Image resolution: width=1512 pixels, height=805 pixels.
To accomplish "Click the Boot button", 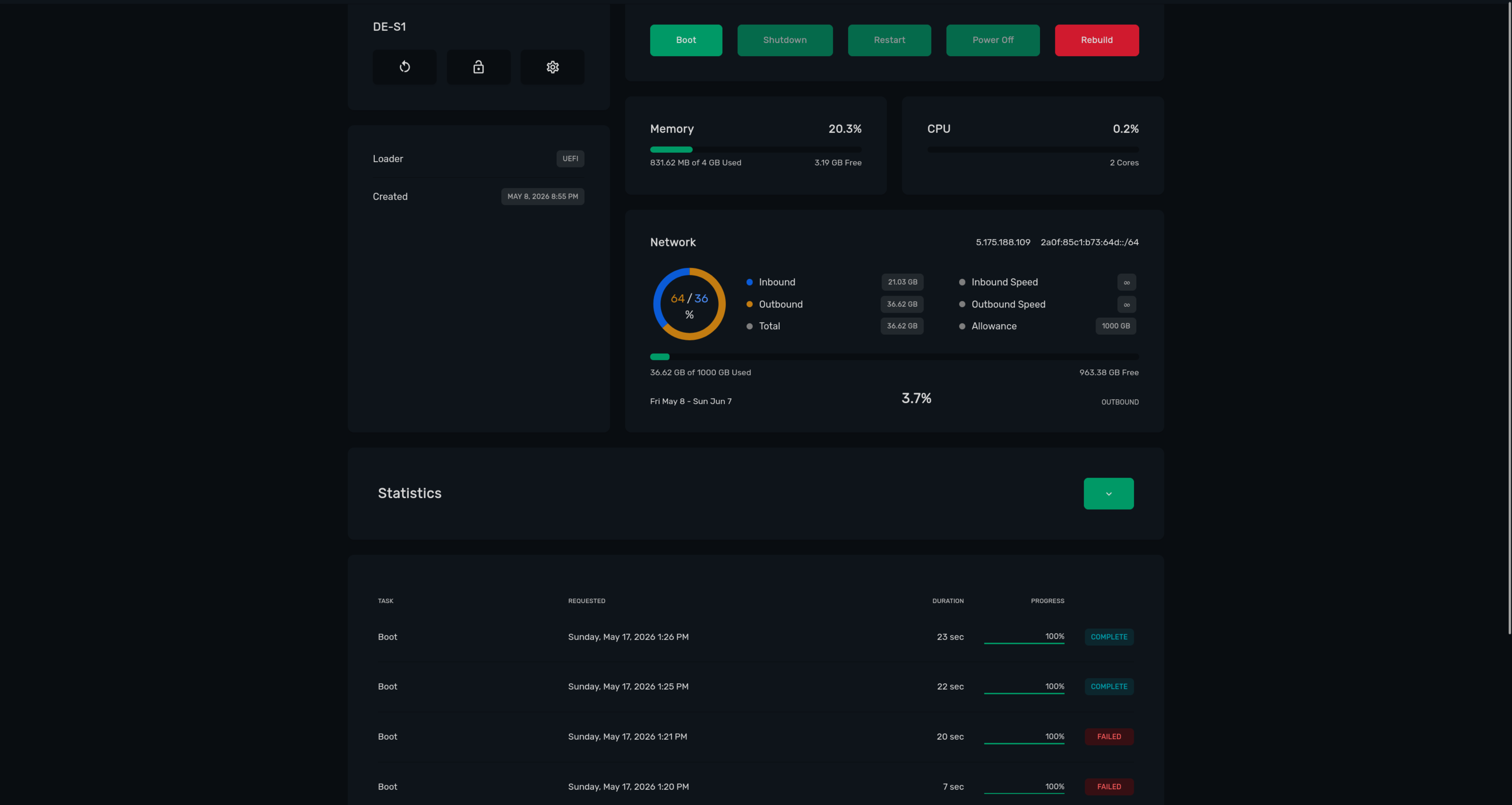I will click(x=686, y=40).
